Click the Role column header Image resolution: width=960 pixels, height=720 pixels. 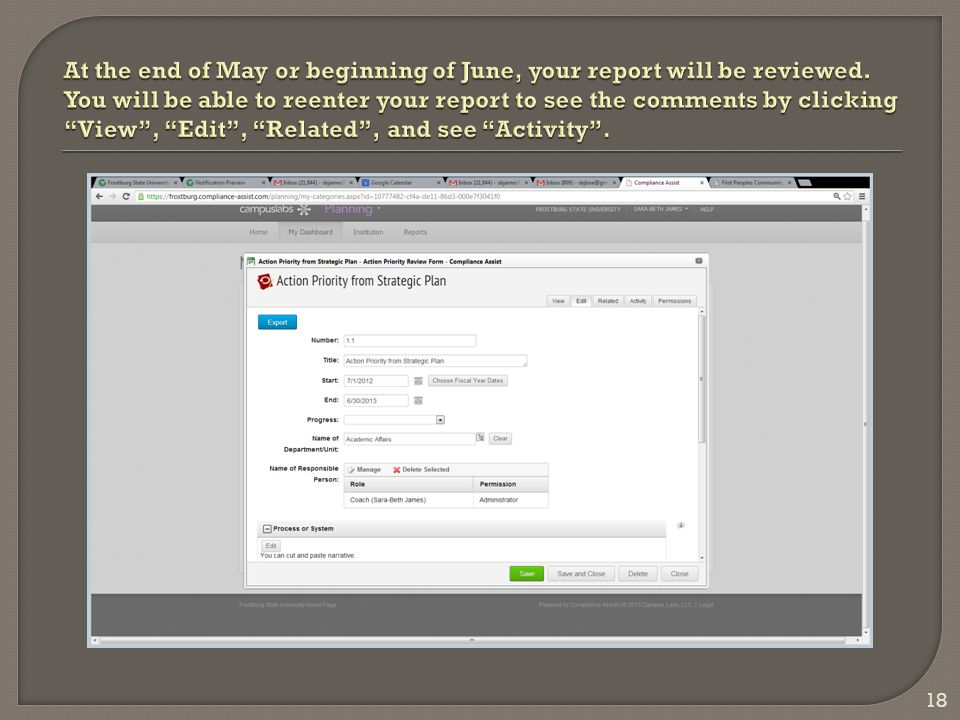[408, 484]
